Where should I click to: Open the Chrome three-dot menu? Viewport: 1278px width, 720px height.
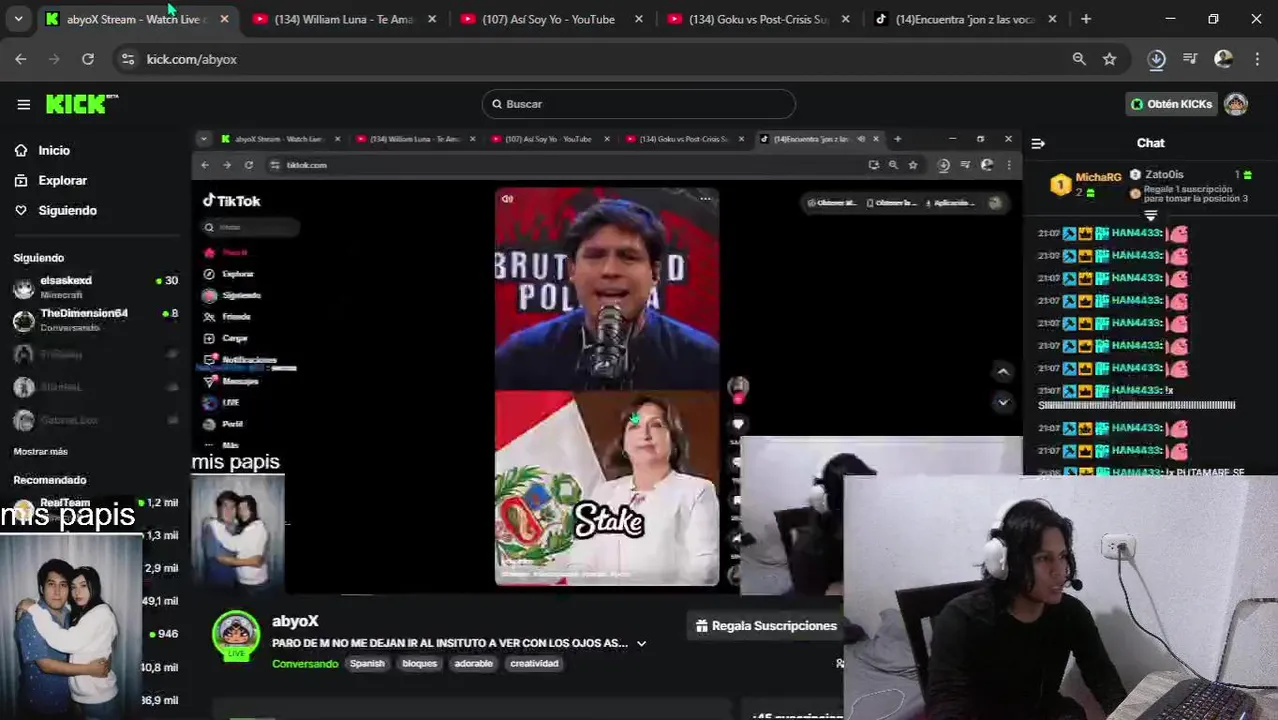click(x=1257, y=59)
